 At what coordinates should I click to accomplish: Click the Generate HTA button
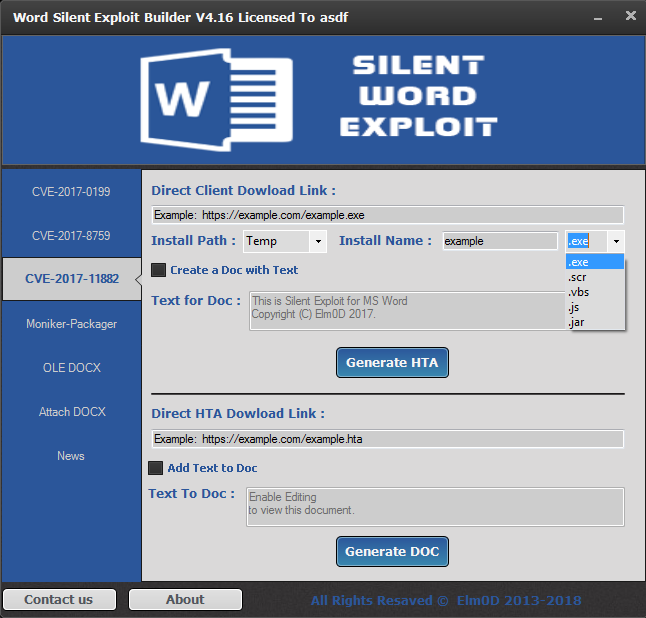(x=392, y=363)
